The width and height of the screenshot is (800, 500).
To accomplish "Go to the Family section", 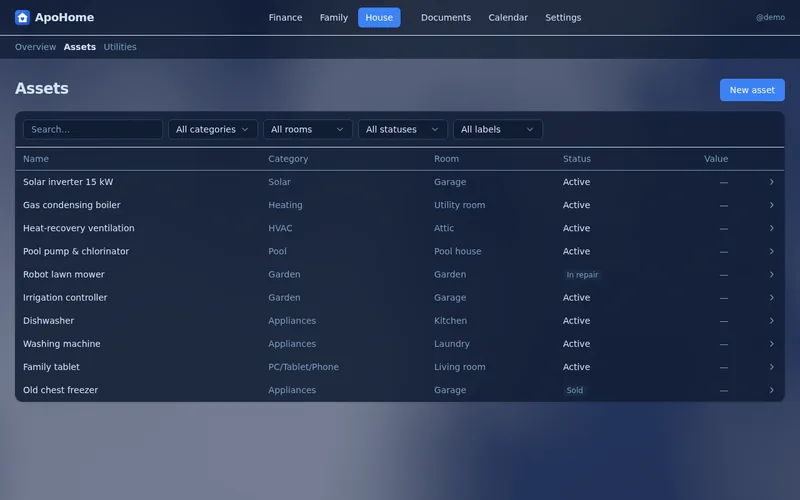I will point(334,17).
